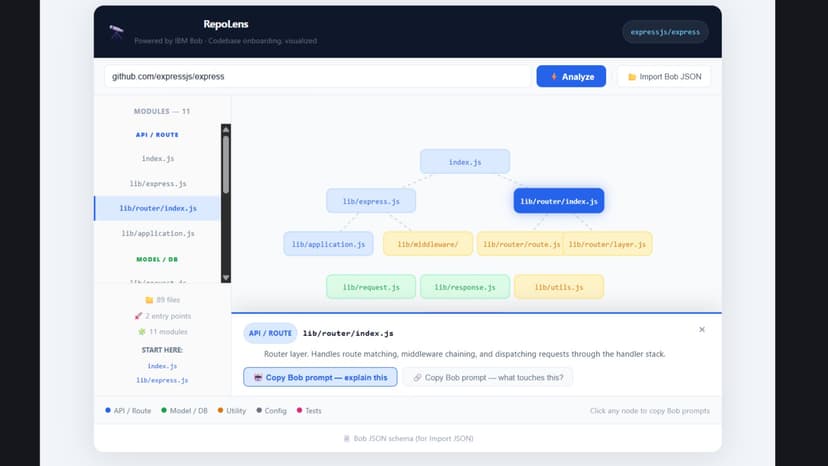Click the rocket icon next to entry points
828x466 pixels.
tap(138, 316)
